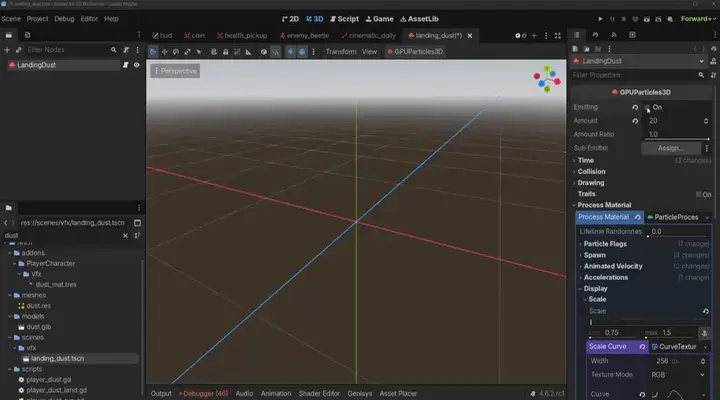The image size is (720, 400).
Task: Click the attach script icon in Scene dock
Action: point(126,50)
